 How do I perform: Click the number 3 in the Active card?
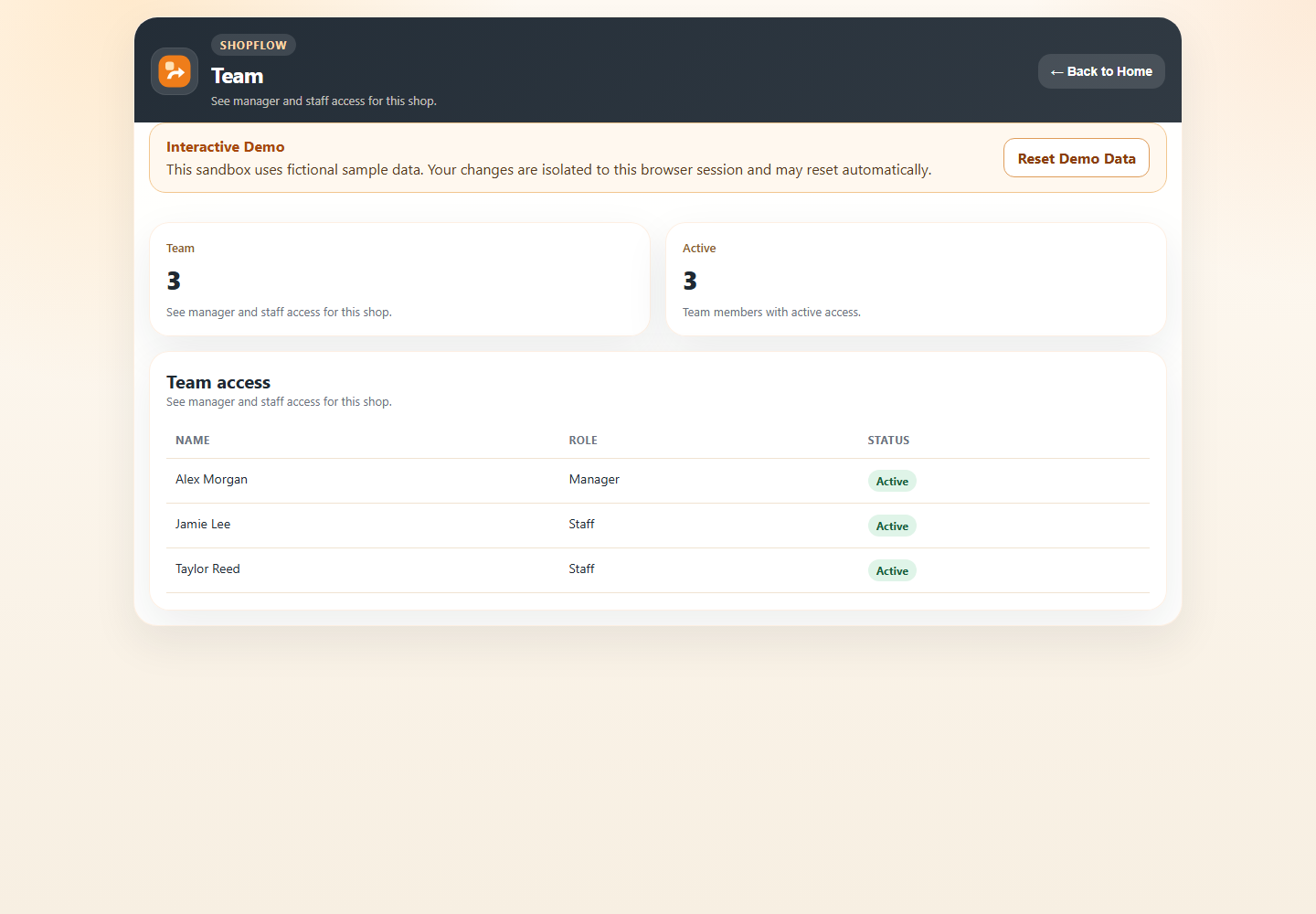coord(690,281)
